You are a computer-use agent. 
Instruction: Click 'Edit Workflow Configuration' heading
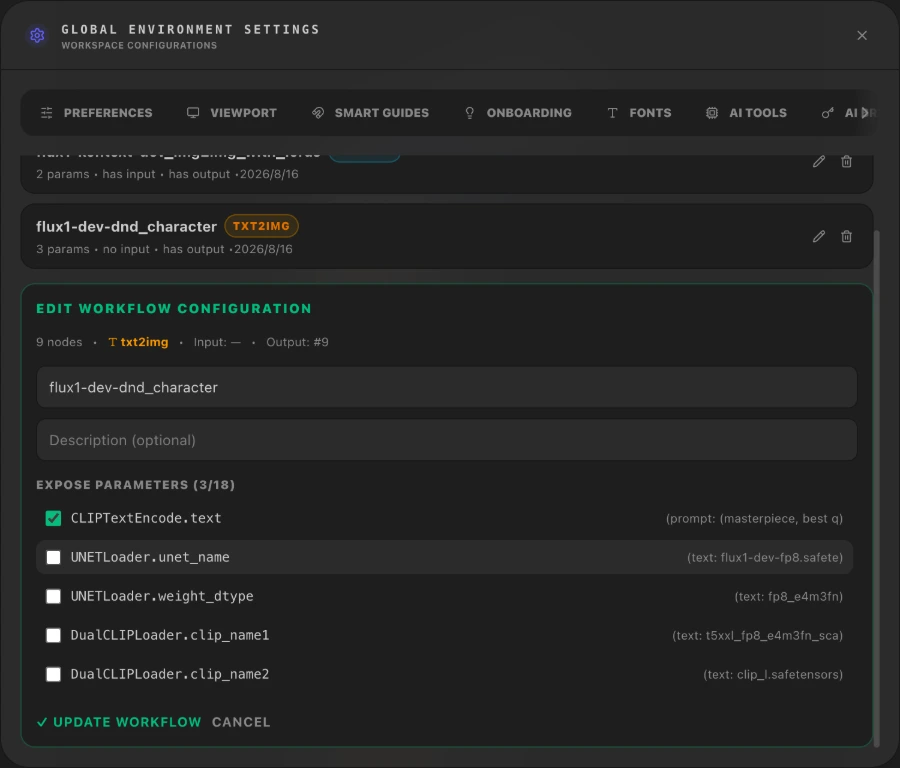[x=174, y=309]
